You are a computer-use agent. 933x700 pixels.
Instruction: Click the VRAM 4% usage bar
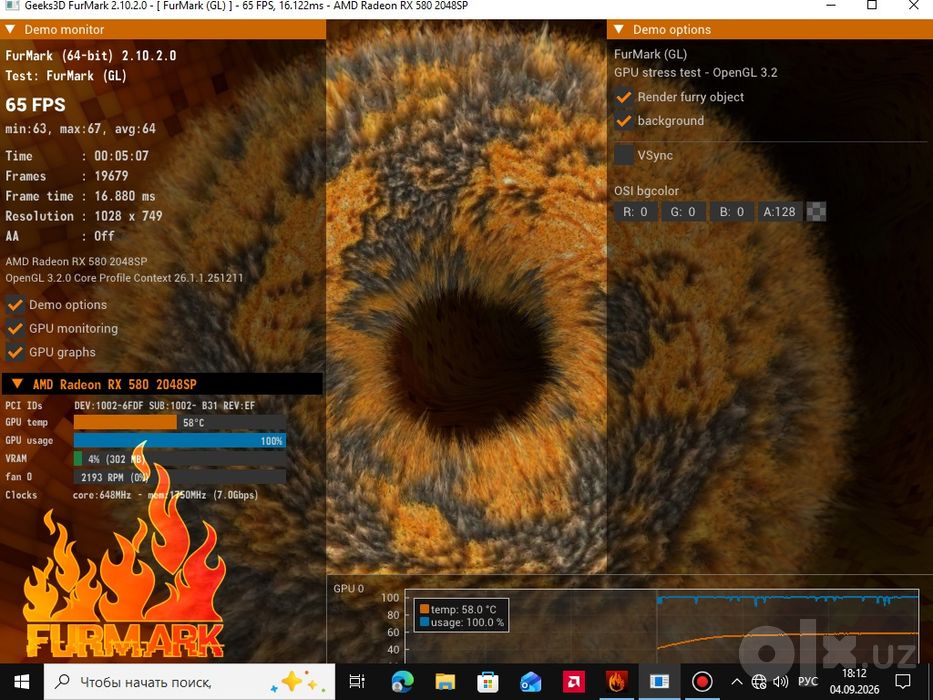pyautogui.click(x=180, y=459)
